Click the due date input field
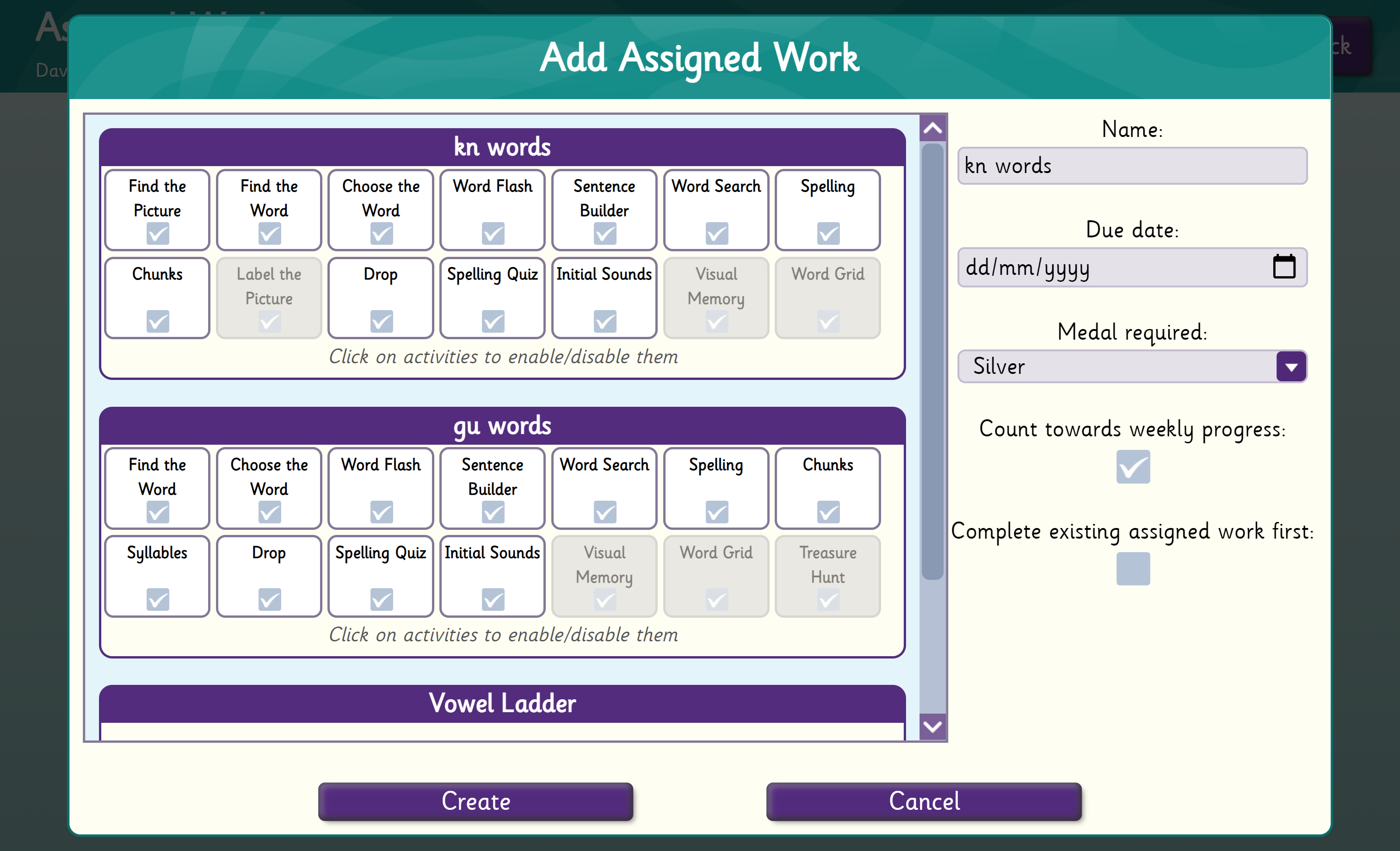Screen dimensions: 1400x851 click(x=1132, y=267)
